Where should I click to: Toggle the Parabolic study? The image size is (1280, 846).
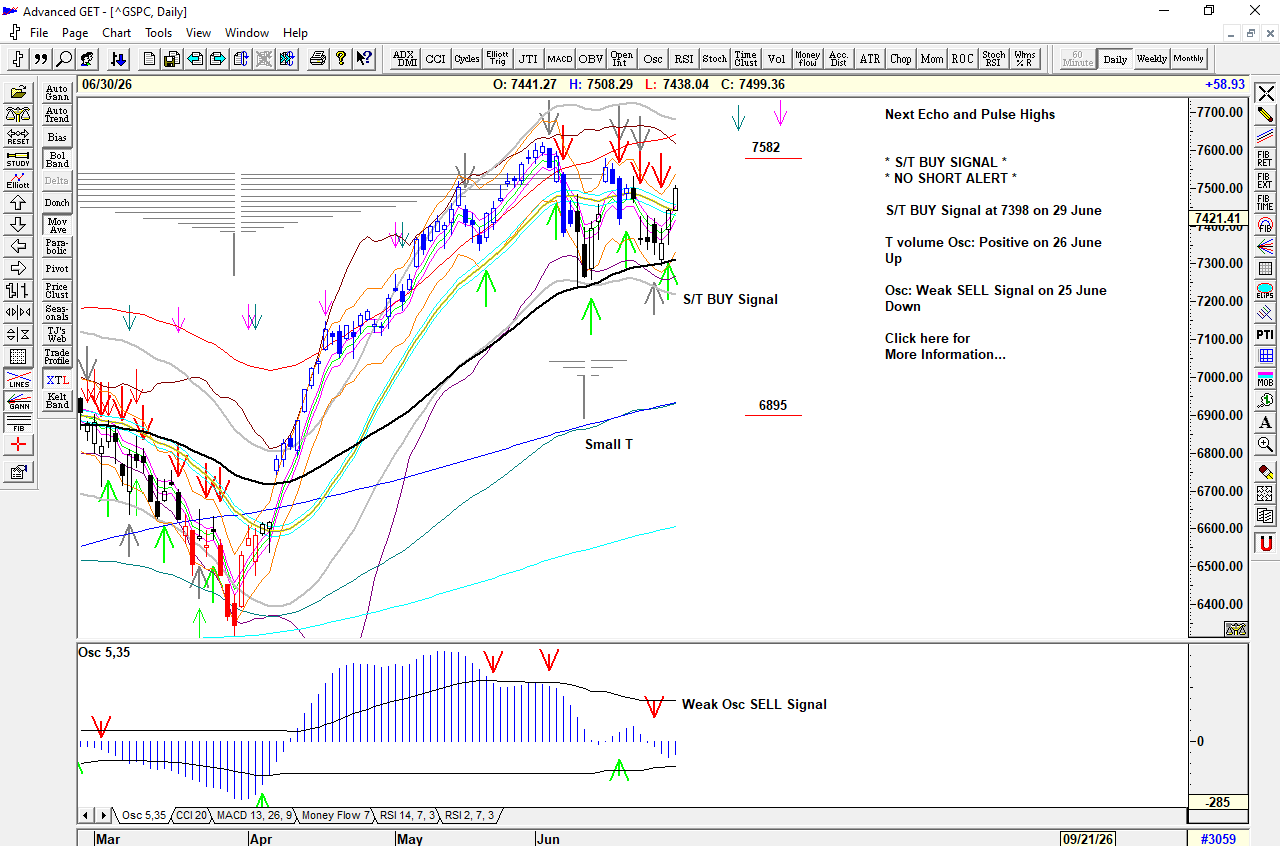[57, 246]
